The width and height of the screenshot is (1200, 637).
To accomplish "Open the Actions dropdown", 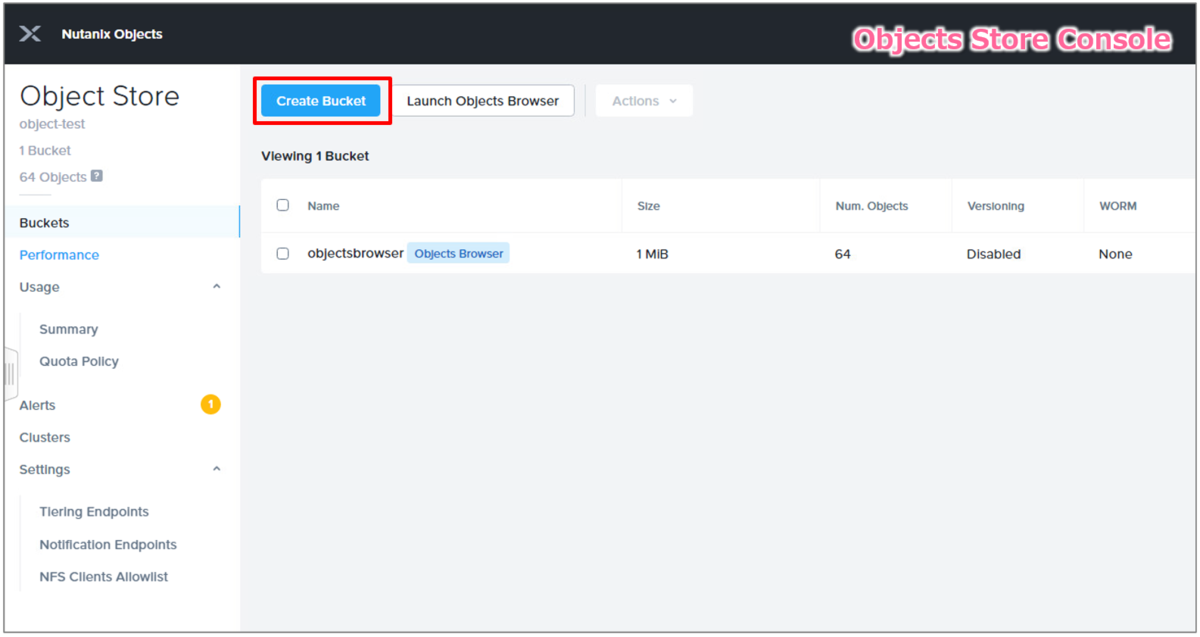I will (x=644, y=101).
